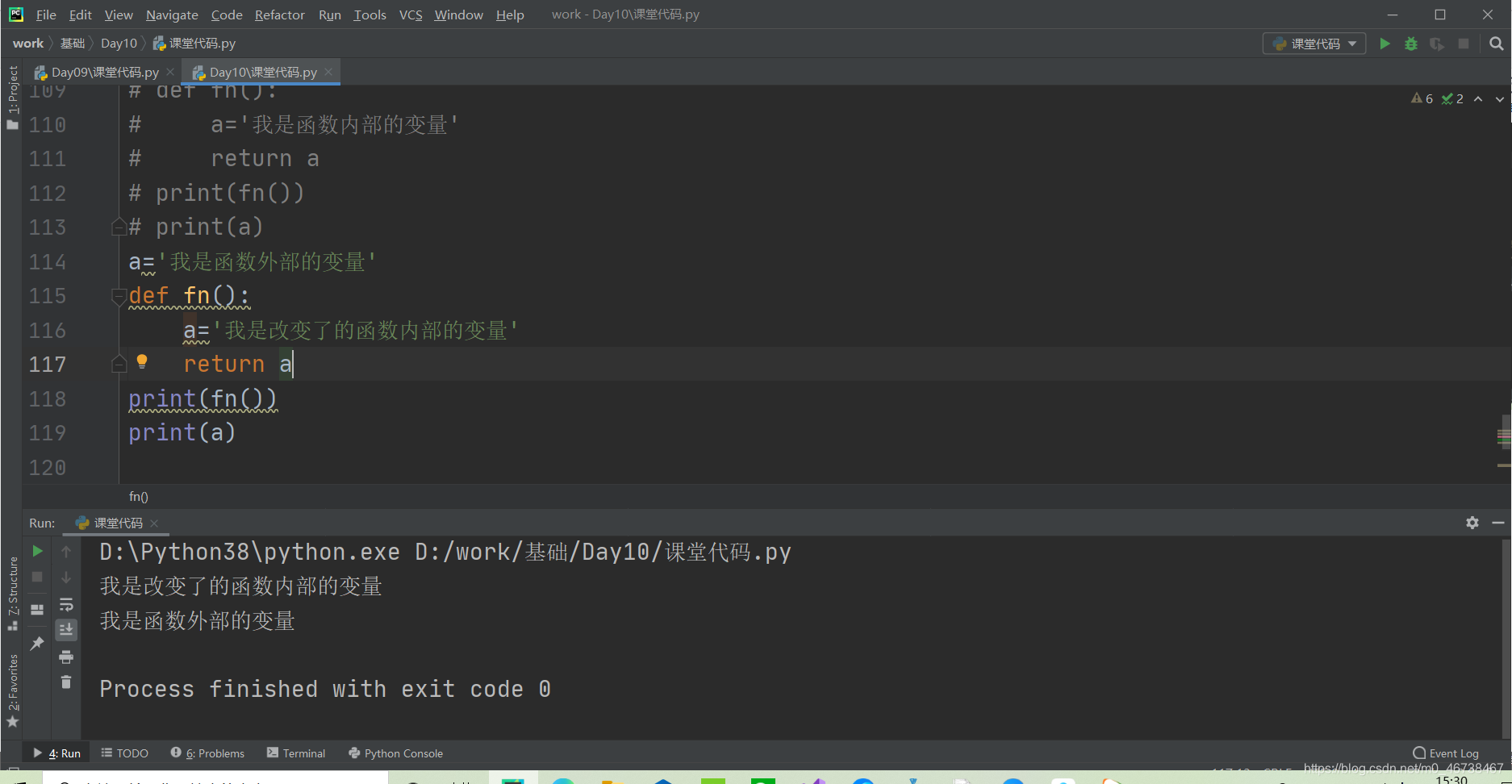
Task: Open the Help menu
Action: coord(510,15)
